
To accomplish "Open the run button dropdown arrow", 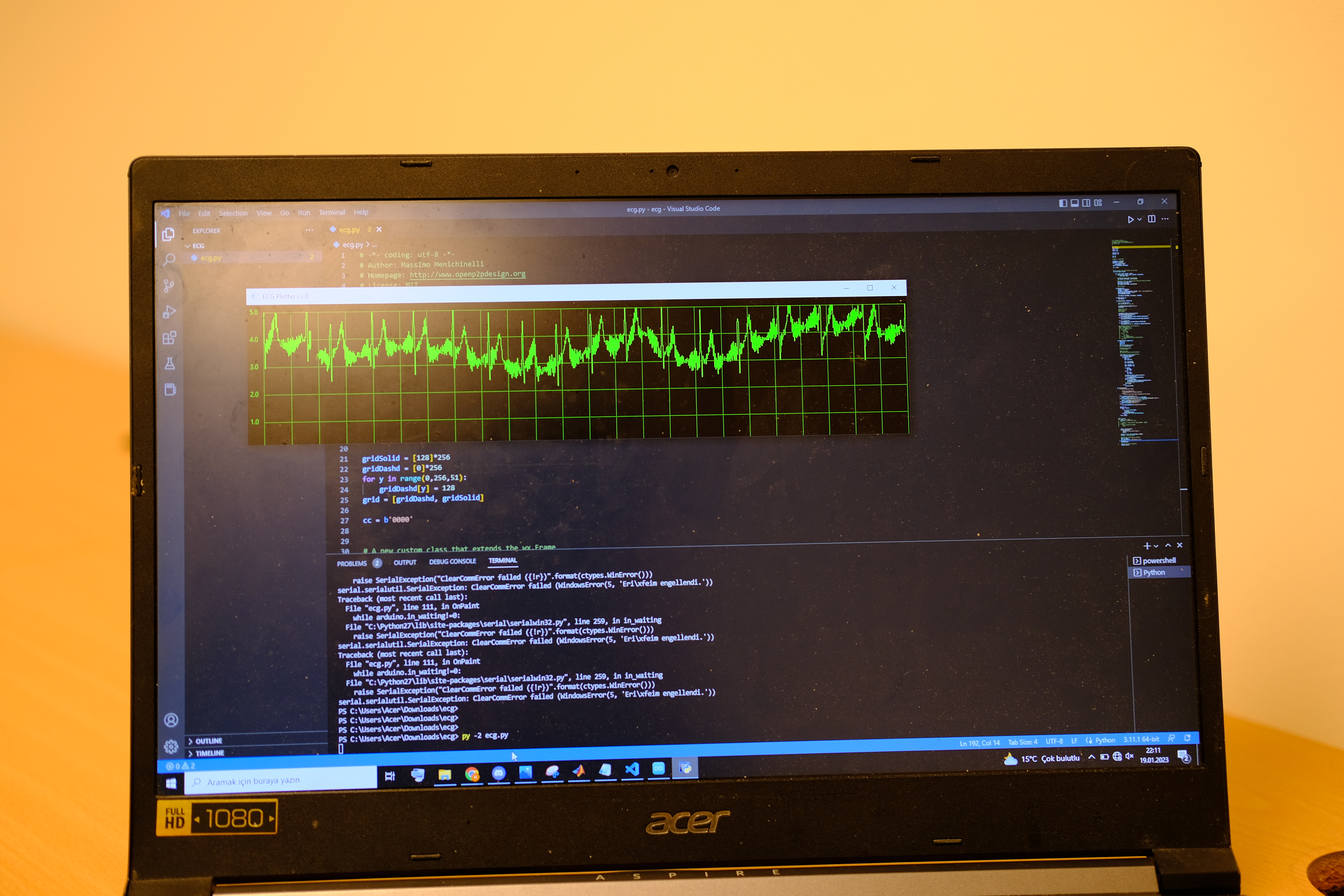I will pos(1139,219).
